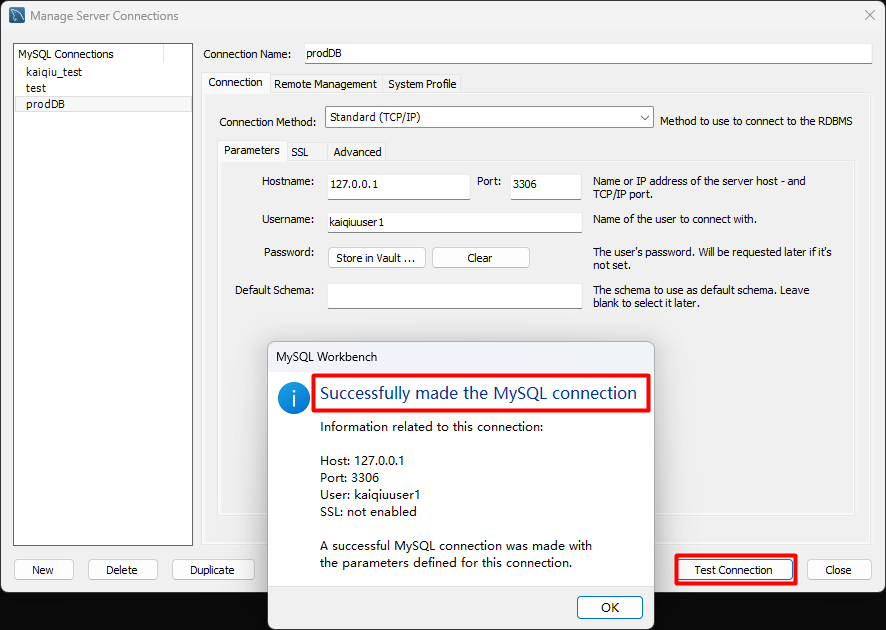The image size is (886, 630).
Task: Click the 'Manage Server Connections' window title
Action: [104, 16]
